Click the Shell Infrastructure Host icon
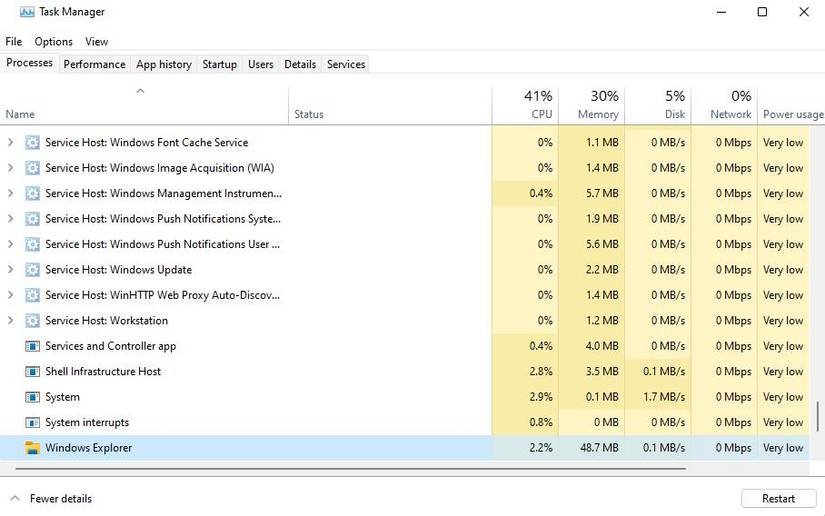Screen dimensions: 825x516 click(x=32, y=372)
